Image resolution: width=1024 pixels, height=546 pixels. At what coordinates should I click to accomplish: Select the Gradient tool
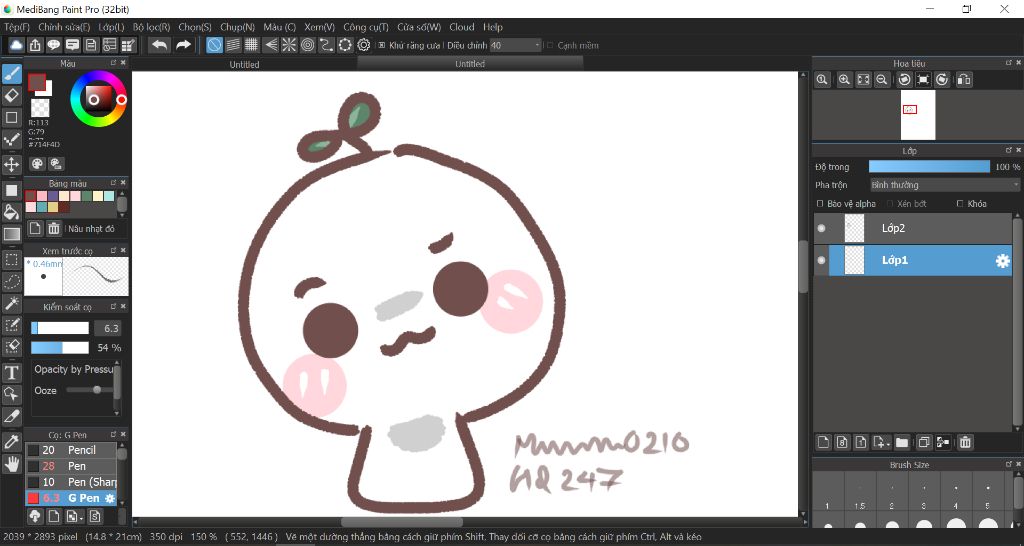[x=12, y=234]
